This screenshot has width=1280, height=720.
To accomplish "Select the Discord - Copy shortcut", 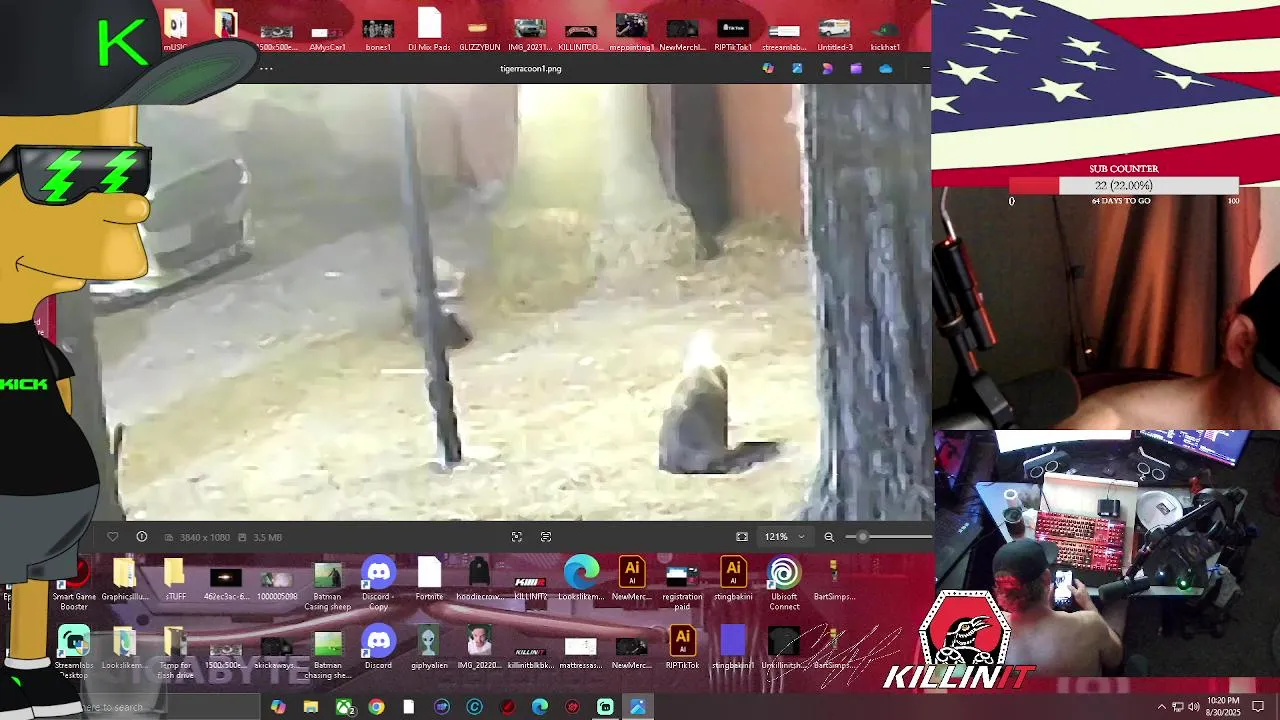I will 378,584.
